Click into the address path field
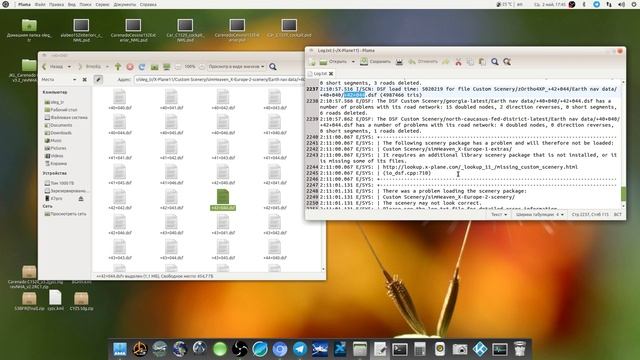Viewport: 640px width, 360px height. [220, 80]
